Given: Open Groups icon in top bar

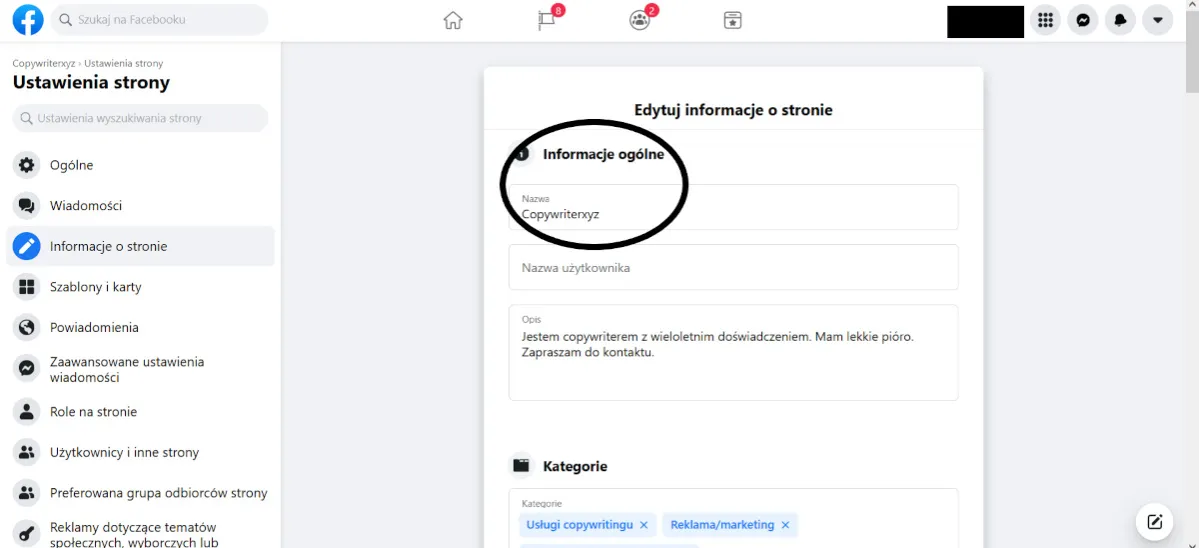Looking at the screenshot, I should [x=640, y=21].
